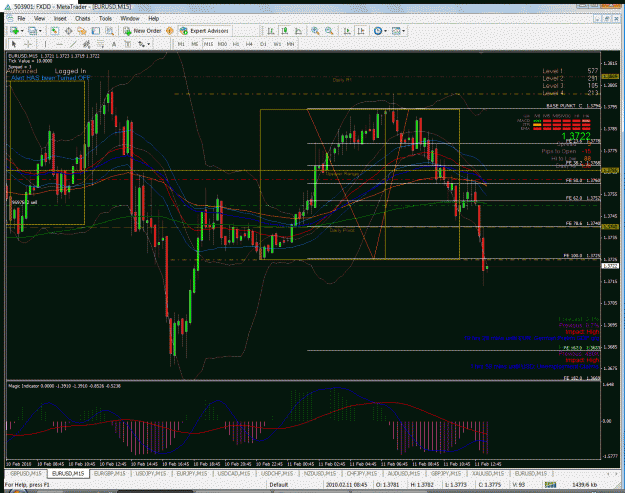Click tab strip left scroll arrow
Viewport: 625px width, 493px height.
609,473
